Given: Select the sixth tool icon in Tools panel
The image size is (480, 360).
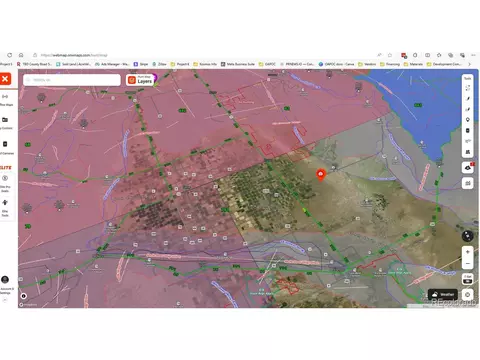Looking at the screenshot, I should pyautogui.click(x=468, y=141).
